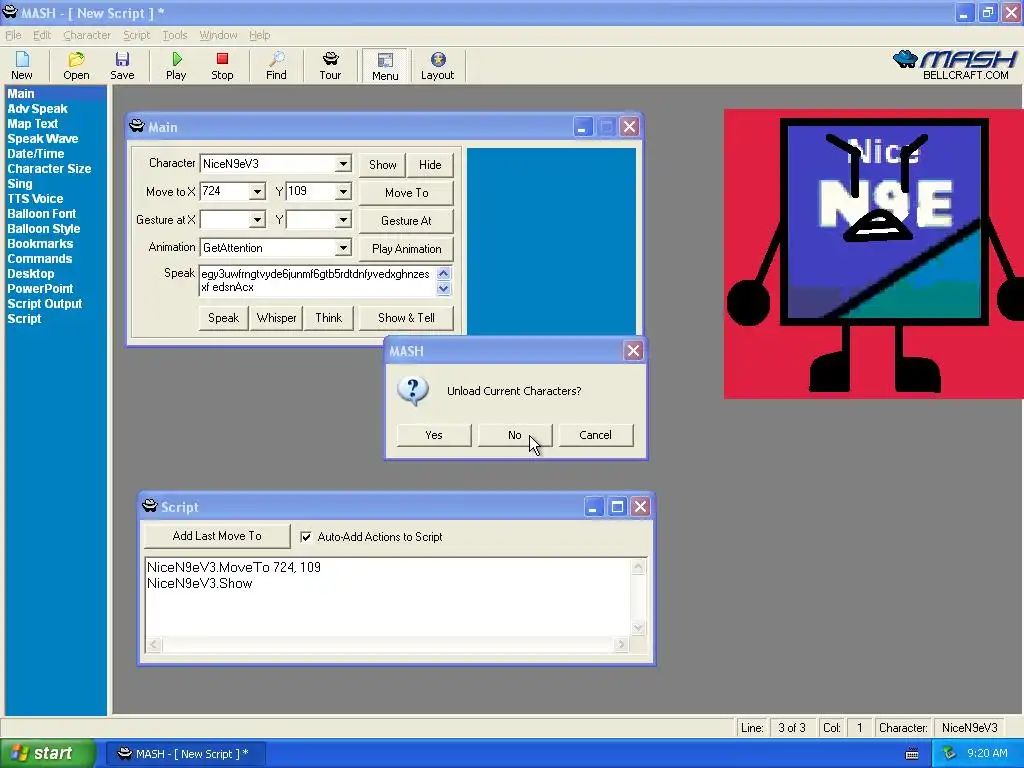Click scroll down arrow of Speak text box
The width and height of the screenshot is (1024, 768).
click(x=443, y=288)
